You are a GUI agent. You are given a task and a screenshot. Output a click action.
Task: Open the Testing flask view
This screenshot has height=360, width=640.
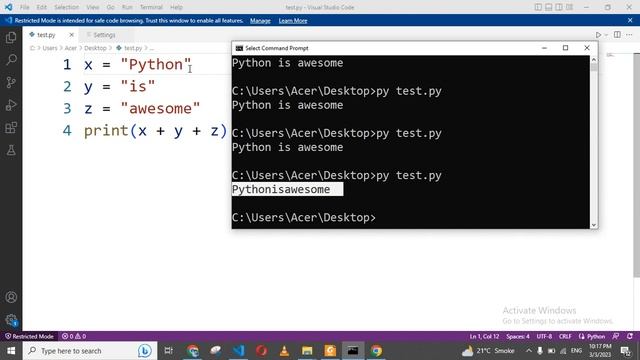[11, 150]
